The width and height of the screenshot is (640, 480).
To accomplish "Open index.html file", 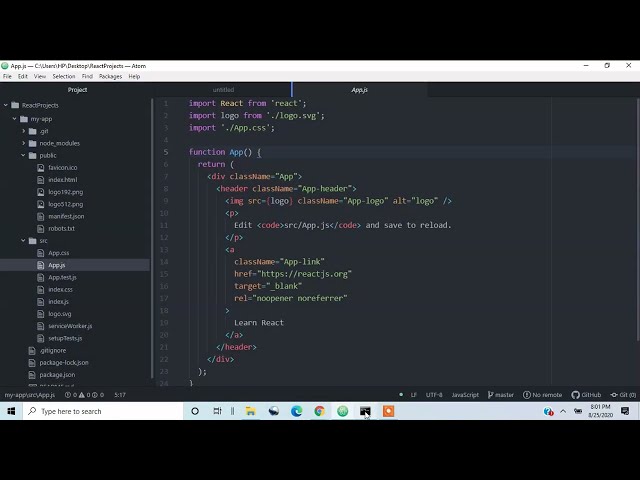I will coord(62,180).
